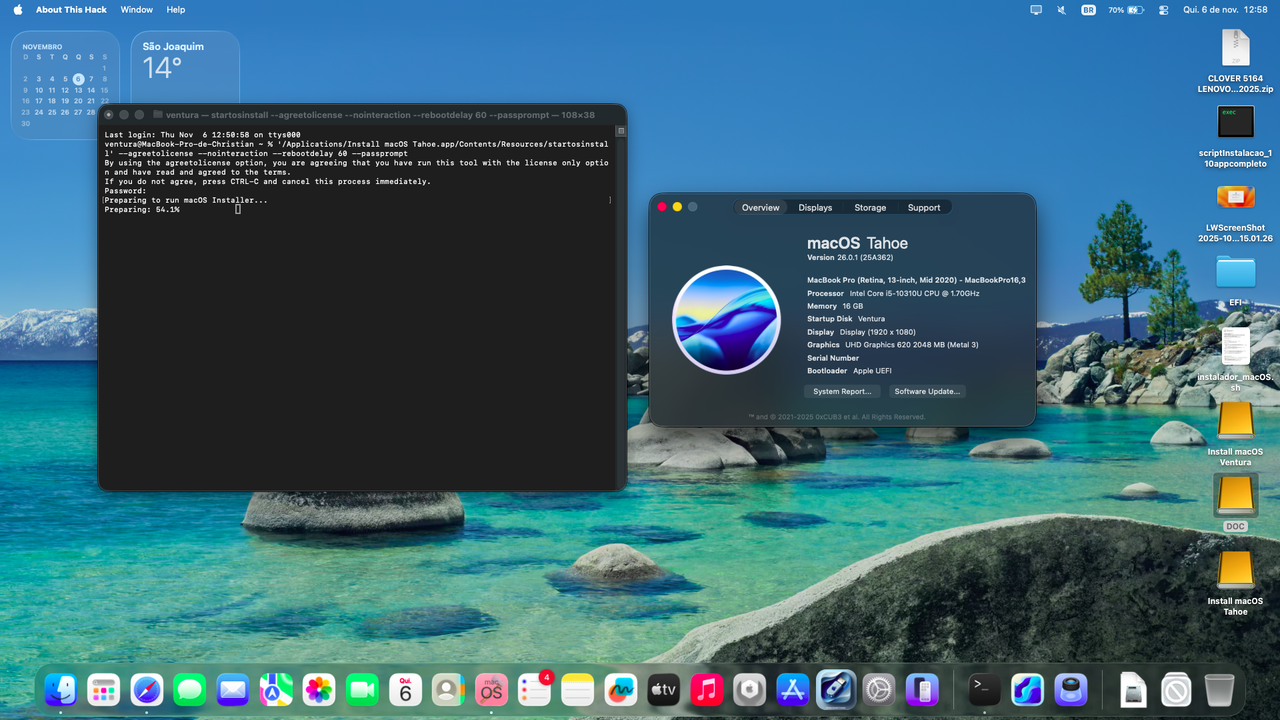Click battery 70% status icon
Image resolution: width=1280 pixels, height=720 pixels.
pos(1126,9)
